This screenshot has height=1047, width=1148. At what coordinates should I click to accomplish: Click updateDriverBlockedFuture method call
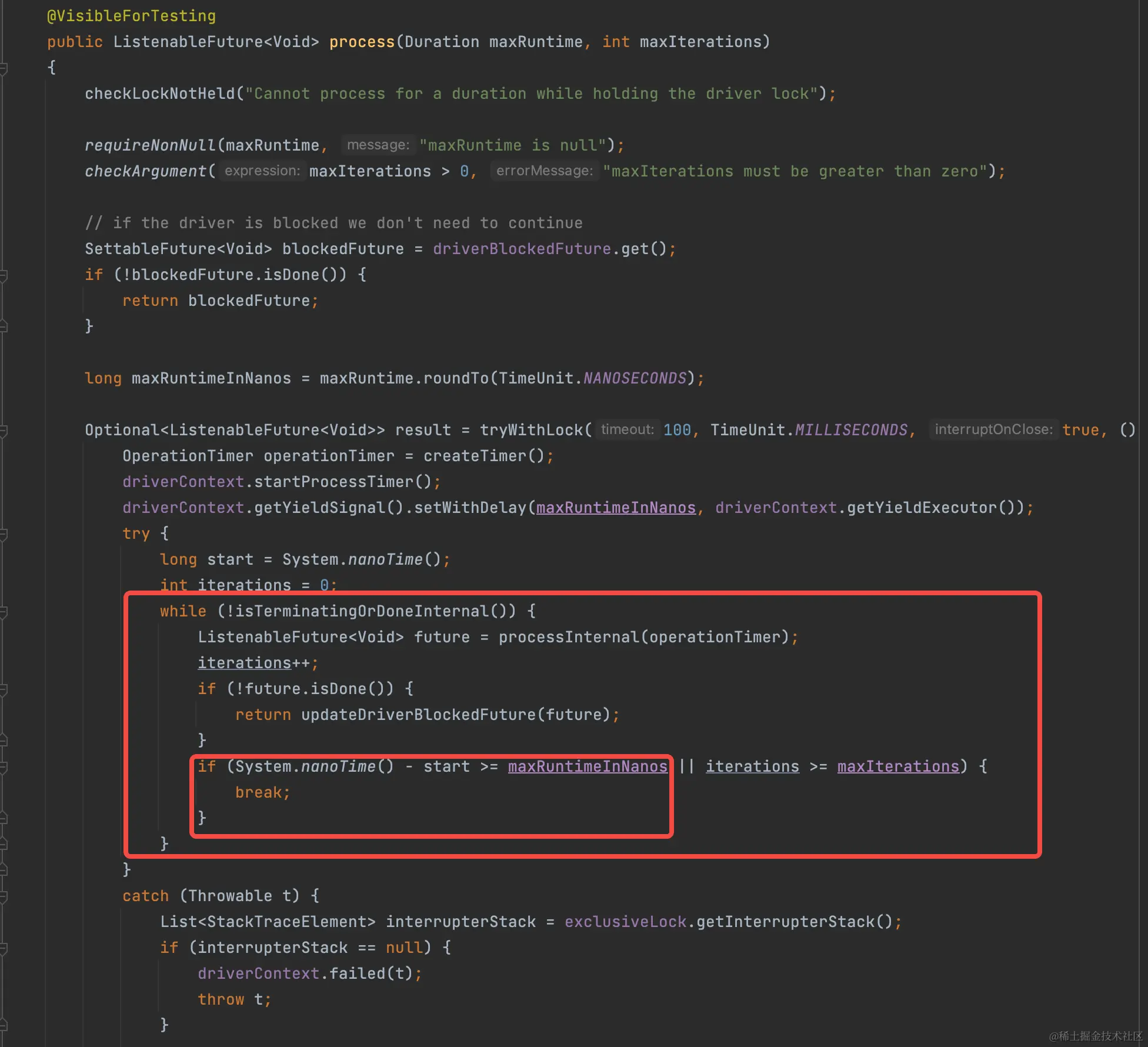418,715
